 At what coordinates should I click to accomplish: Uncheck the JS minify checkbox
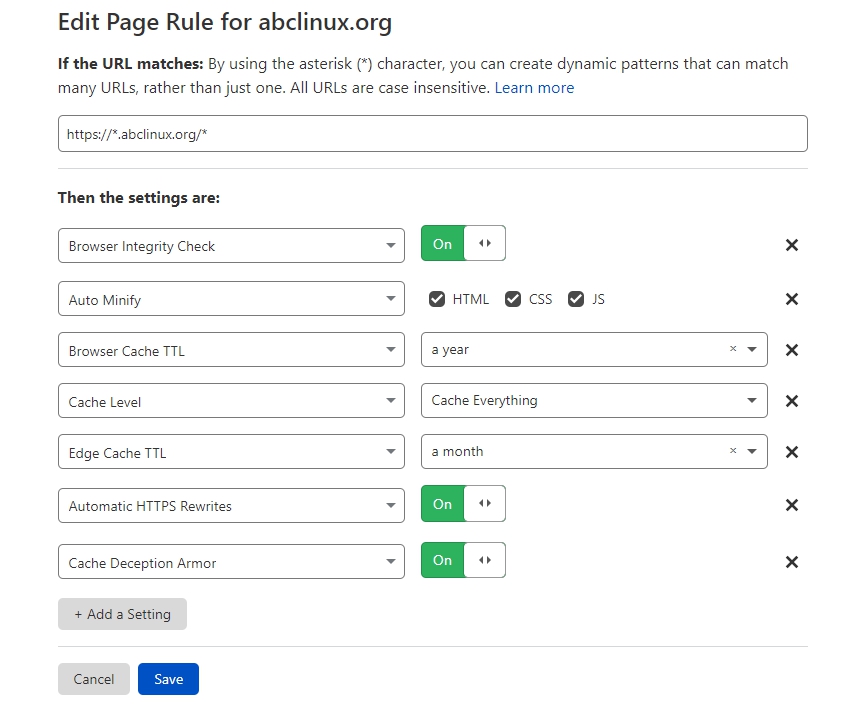(x=576, y=299)
